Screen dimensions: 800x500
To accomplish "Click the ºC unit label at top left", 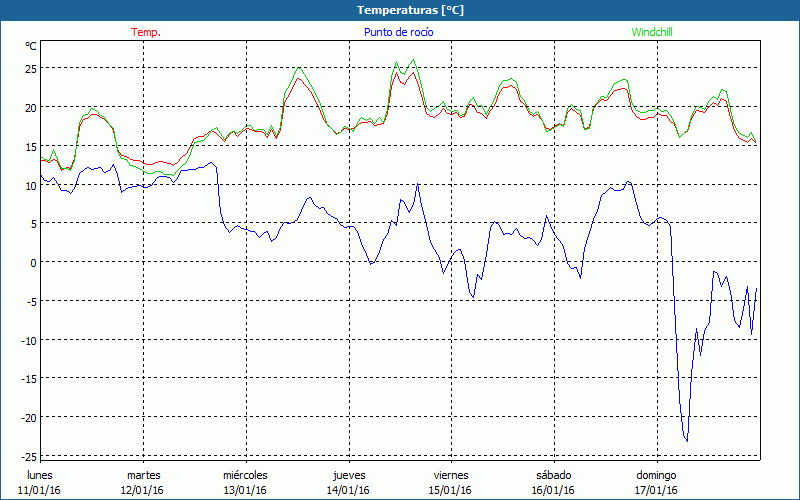I will pos(31,46).
